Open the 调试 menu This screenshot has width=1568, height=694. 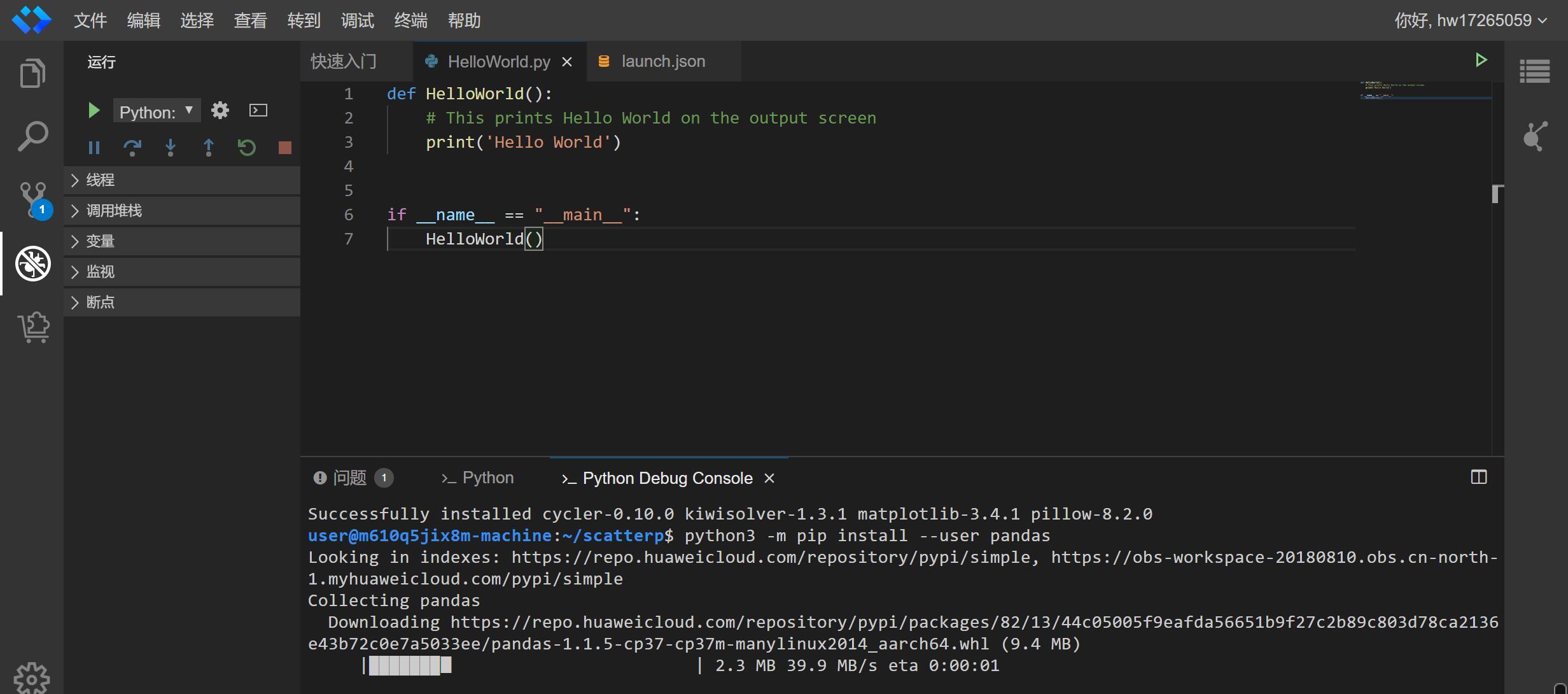click(x=357, y=20)
